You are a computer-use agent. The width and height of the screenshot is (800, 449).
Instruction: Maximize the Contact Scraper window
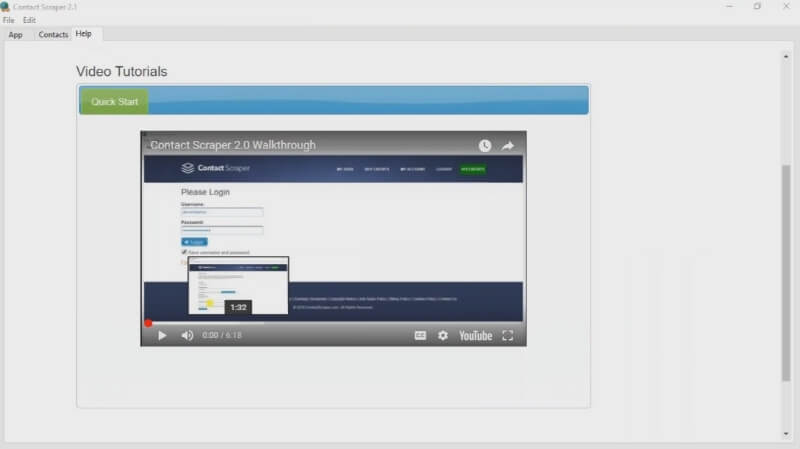pyautogui.click(x=757, y=7)
